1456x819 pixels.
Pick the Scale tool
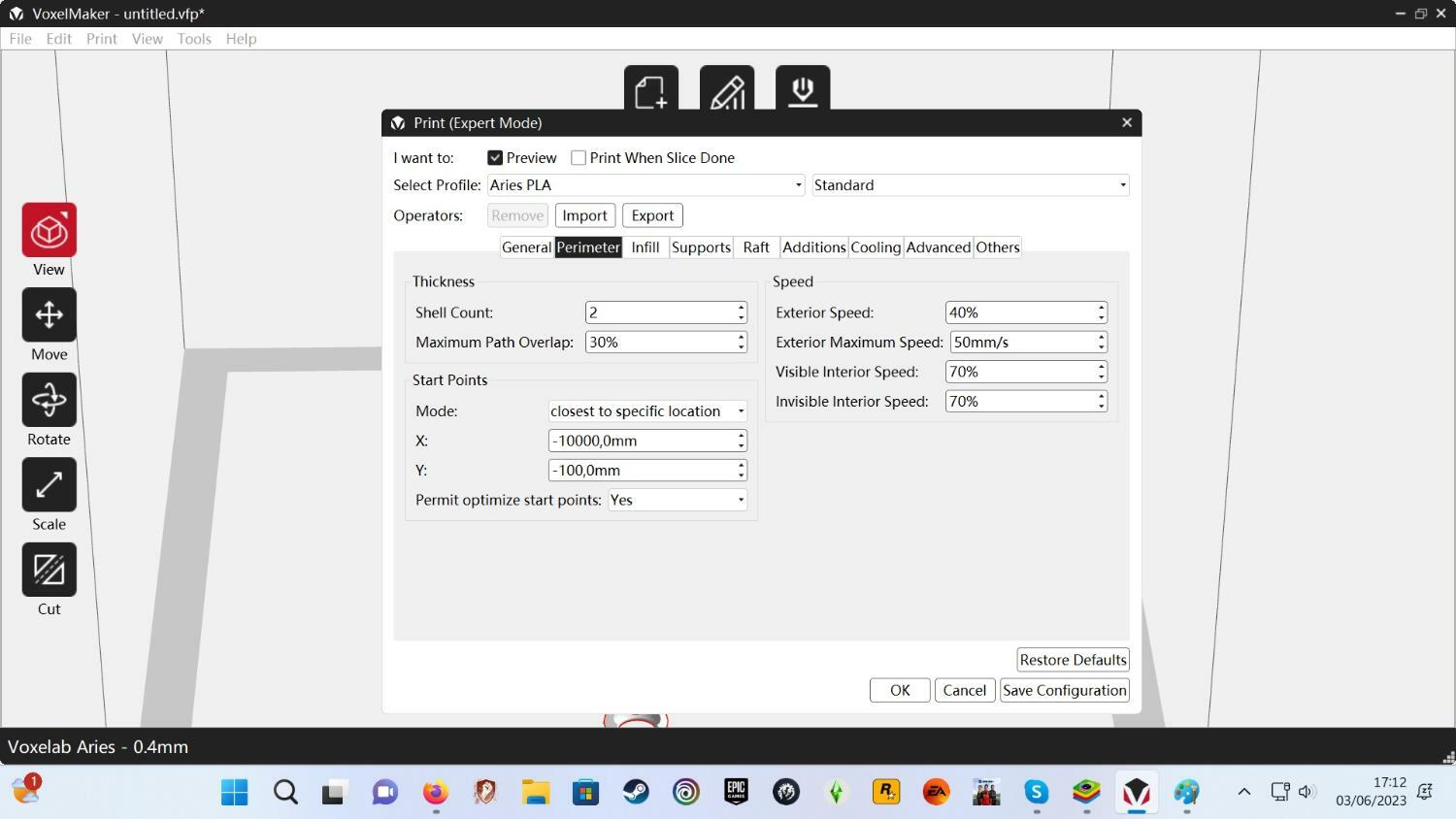(49, 484)
